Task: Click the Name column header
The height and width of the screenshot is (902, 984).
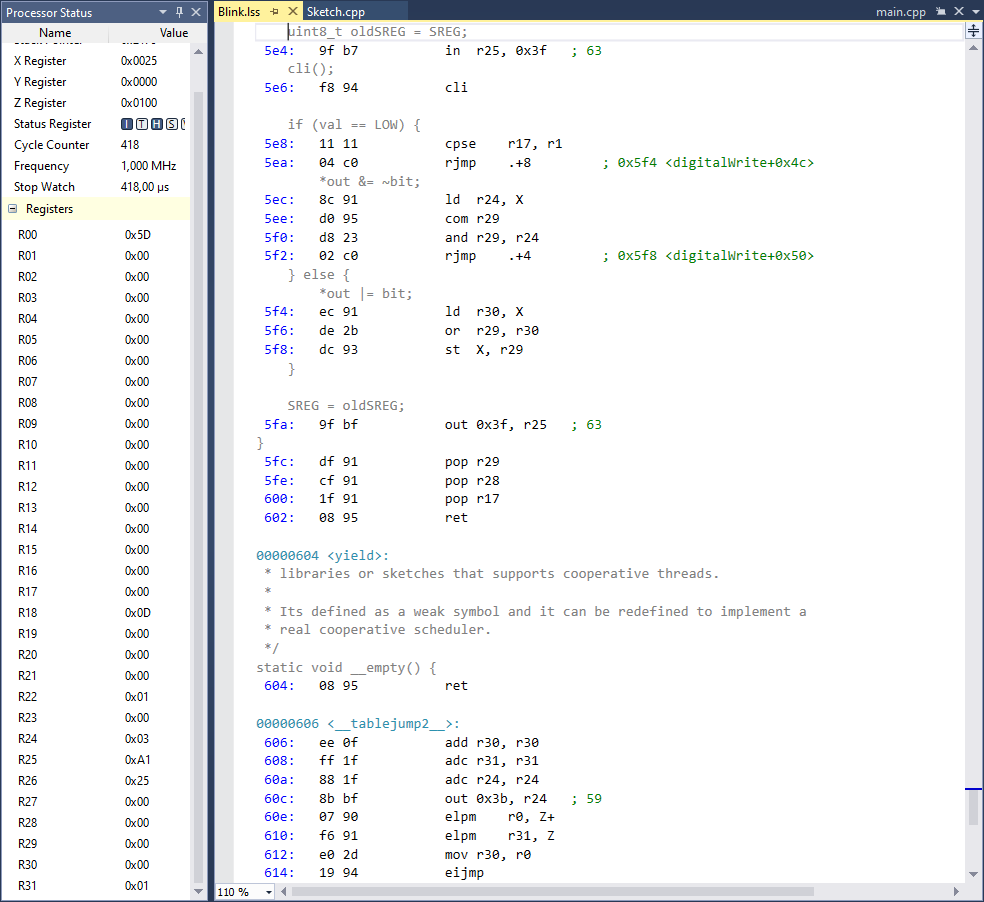Action: click(55, 32)
